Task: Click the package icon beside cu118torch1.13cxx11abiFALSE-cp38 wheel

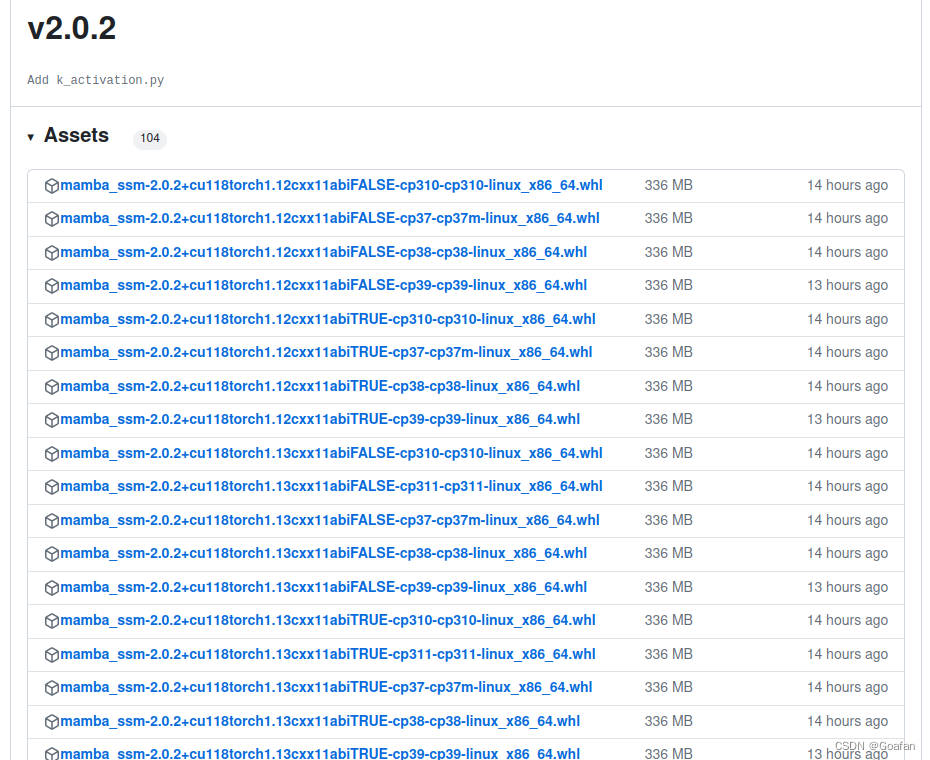Action: (51, 553)
